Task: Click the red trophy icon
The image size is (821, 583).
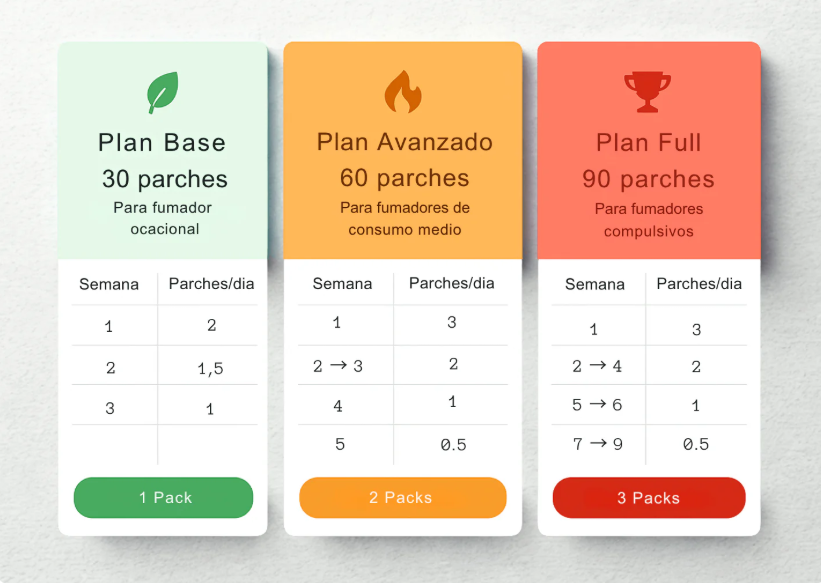Action: click(x=648, y=92)
